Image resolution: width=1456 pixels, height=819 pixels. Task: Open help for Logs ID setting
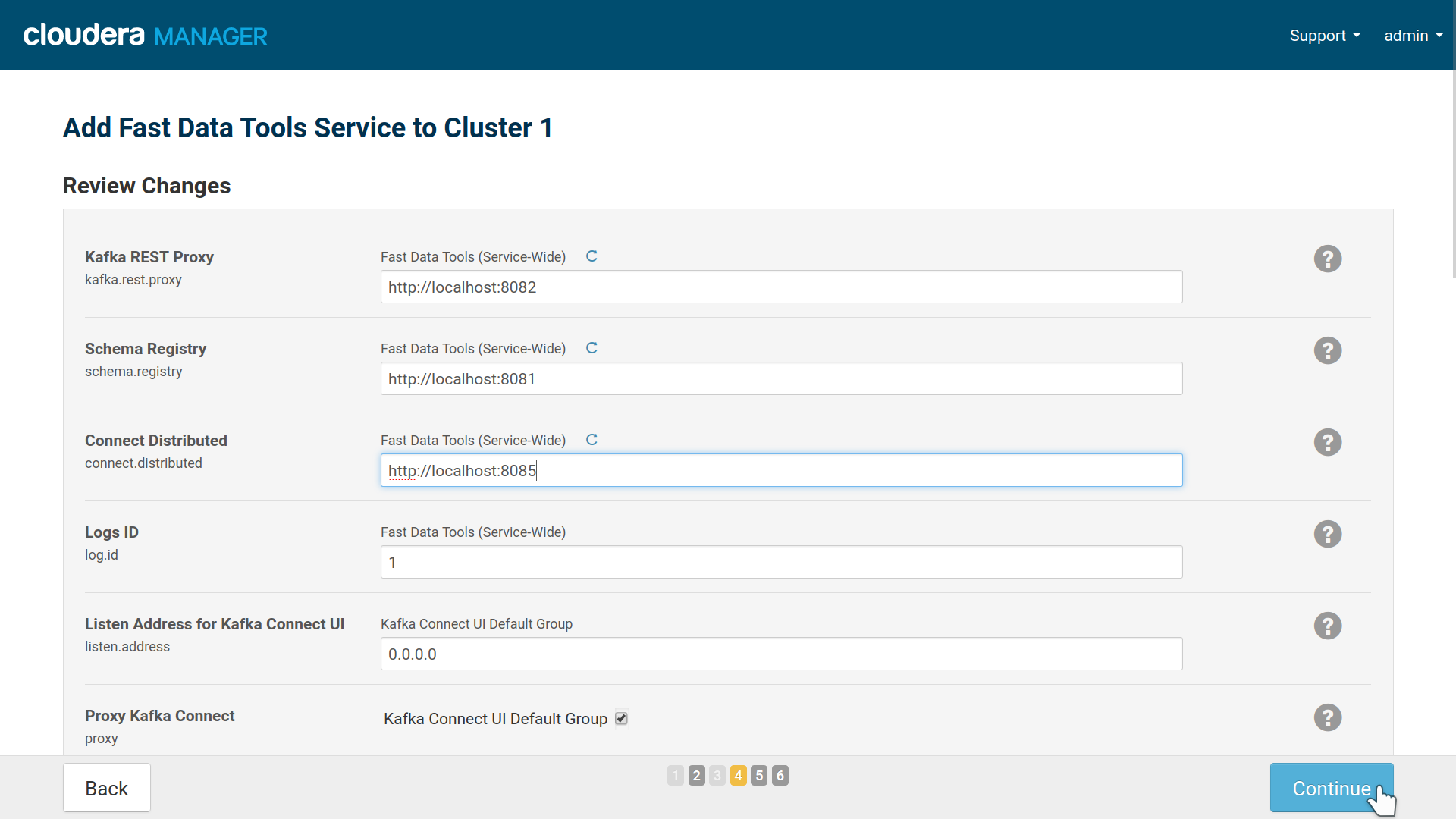click(1328, 534)
